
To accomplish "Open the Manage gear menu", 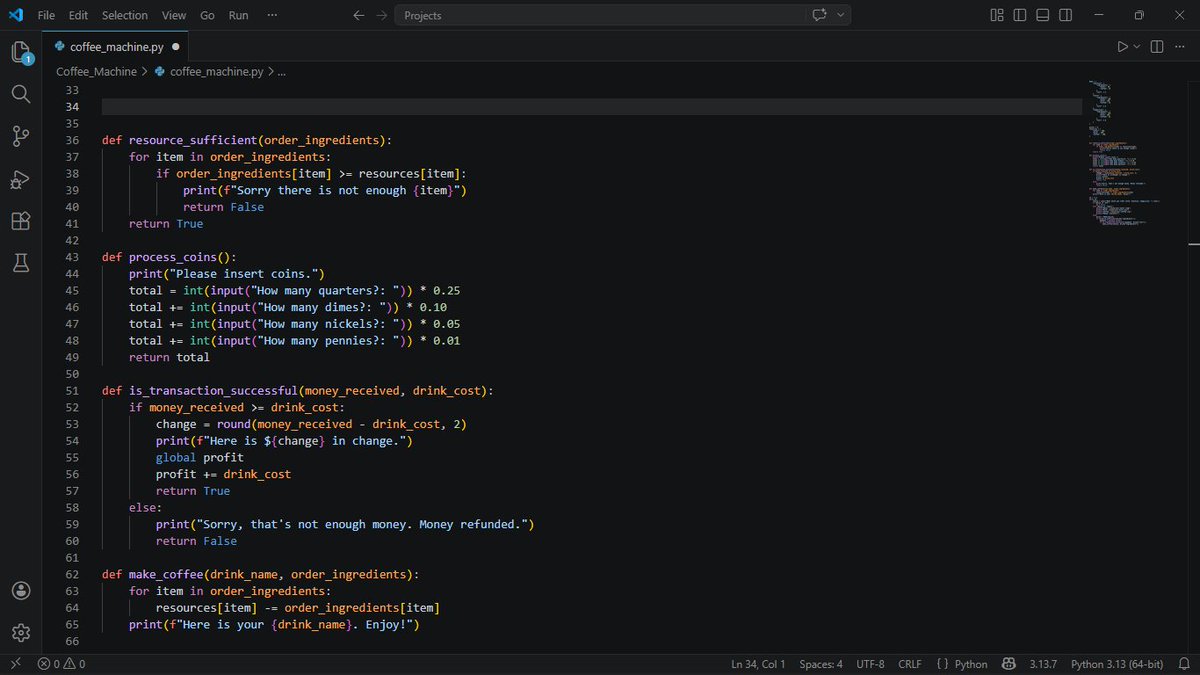I will click(21, 633).
